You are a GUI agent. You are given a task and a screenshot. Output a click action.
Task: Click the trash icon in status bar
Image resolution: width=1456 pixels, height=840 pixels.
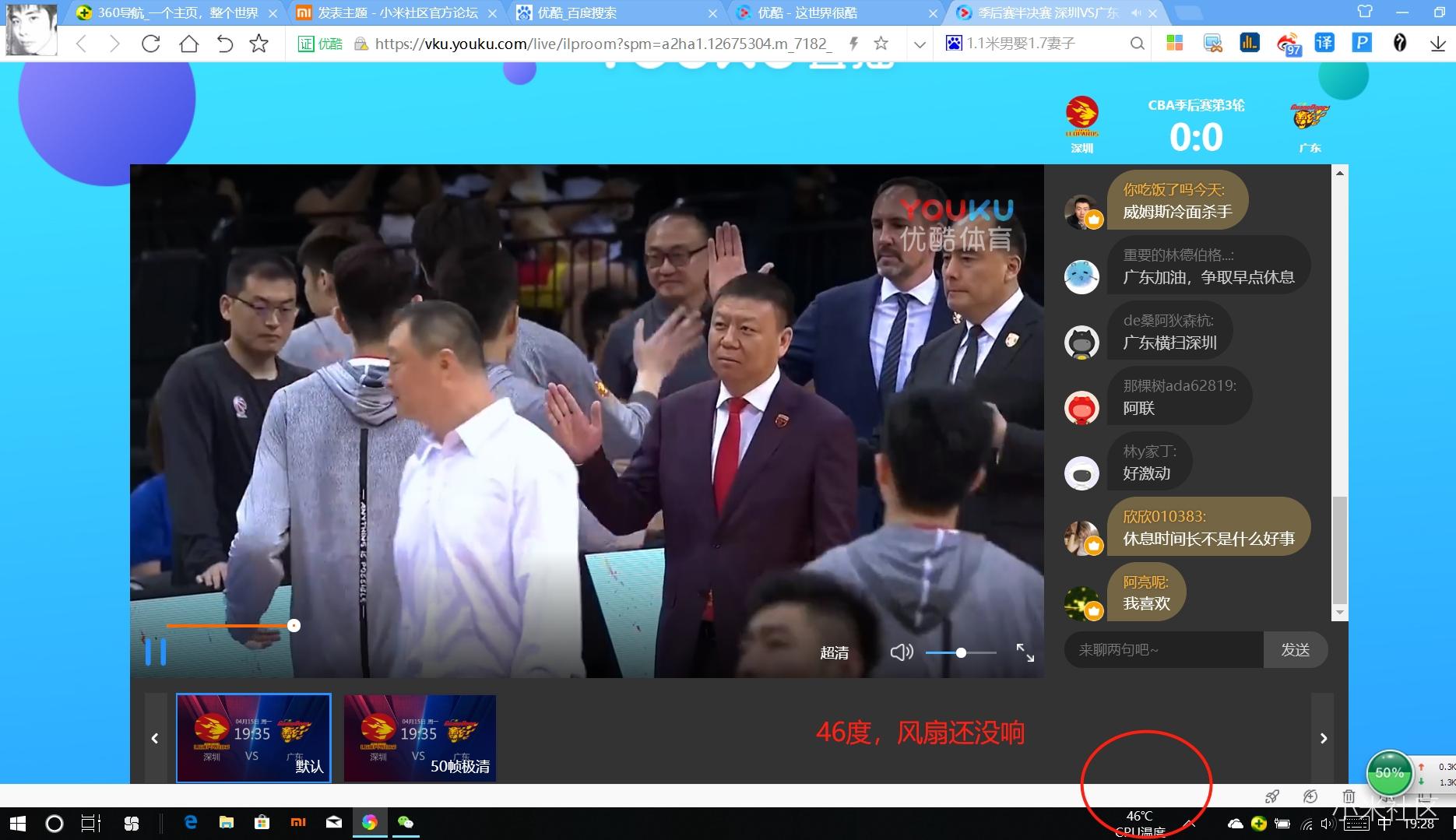[1349, 796]
